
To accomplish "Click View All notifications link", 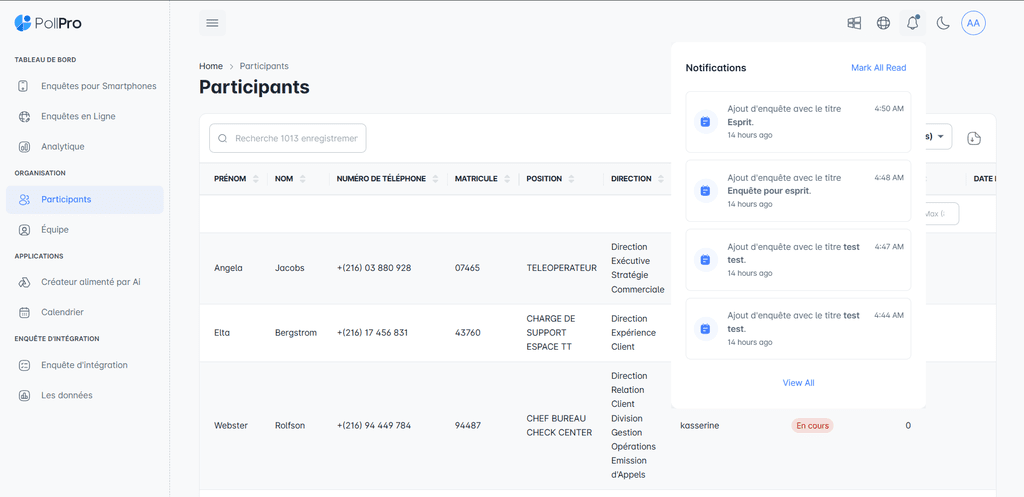I will [798, 383].
